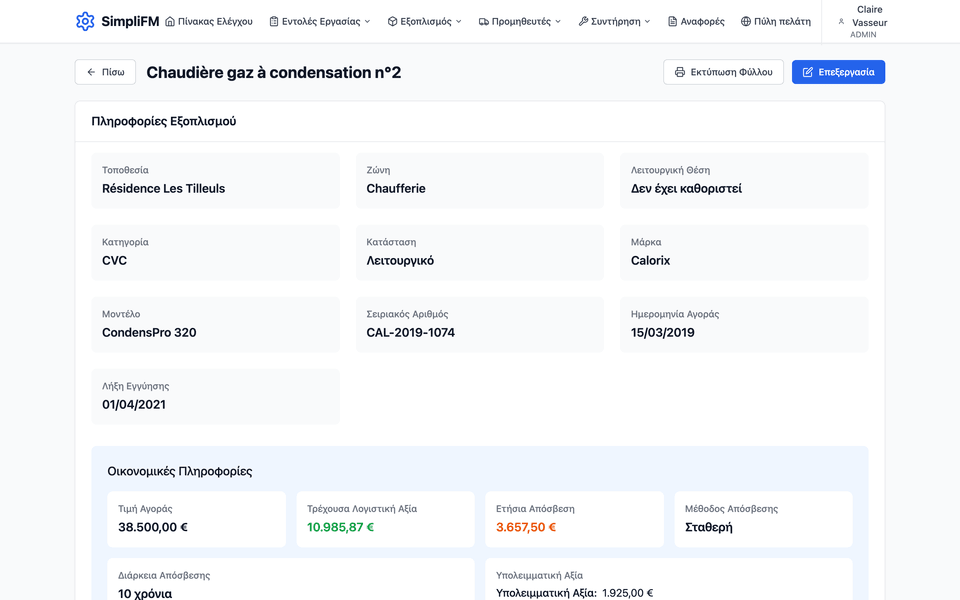Click the brand value Calorix
This screenshot has width=960, height=600.
650,261
